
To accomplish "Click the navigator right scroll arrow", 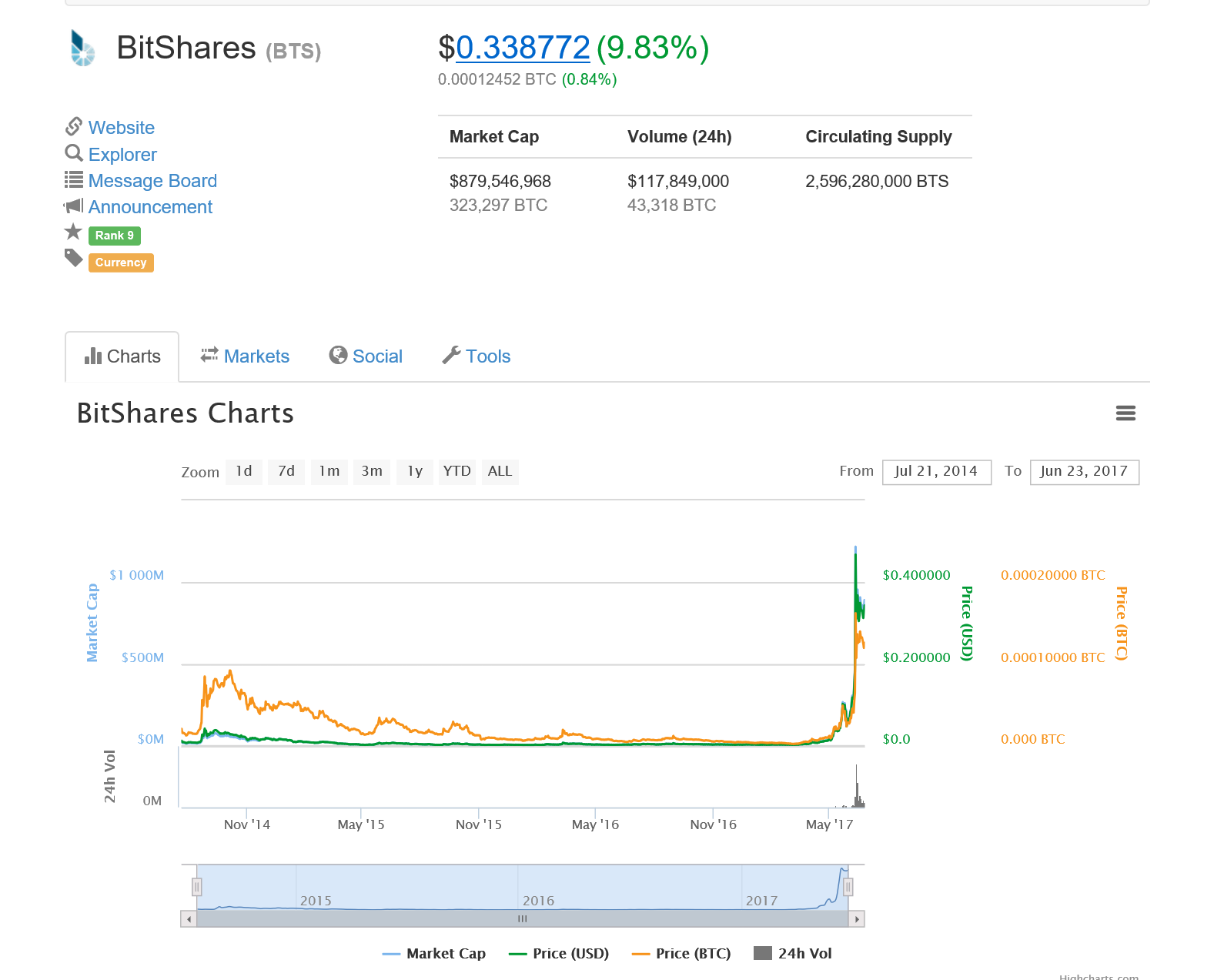I will click(857, 919).
